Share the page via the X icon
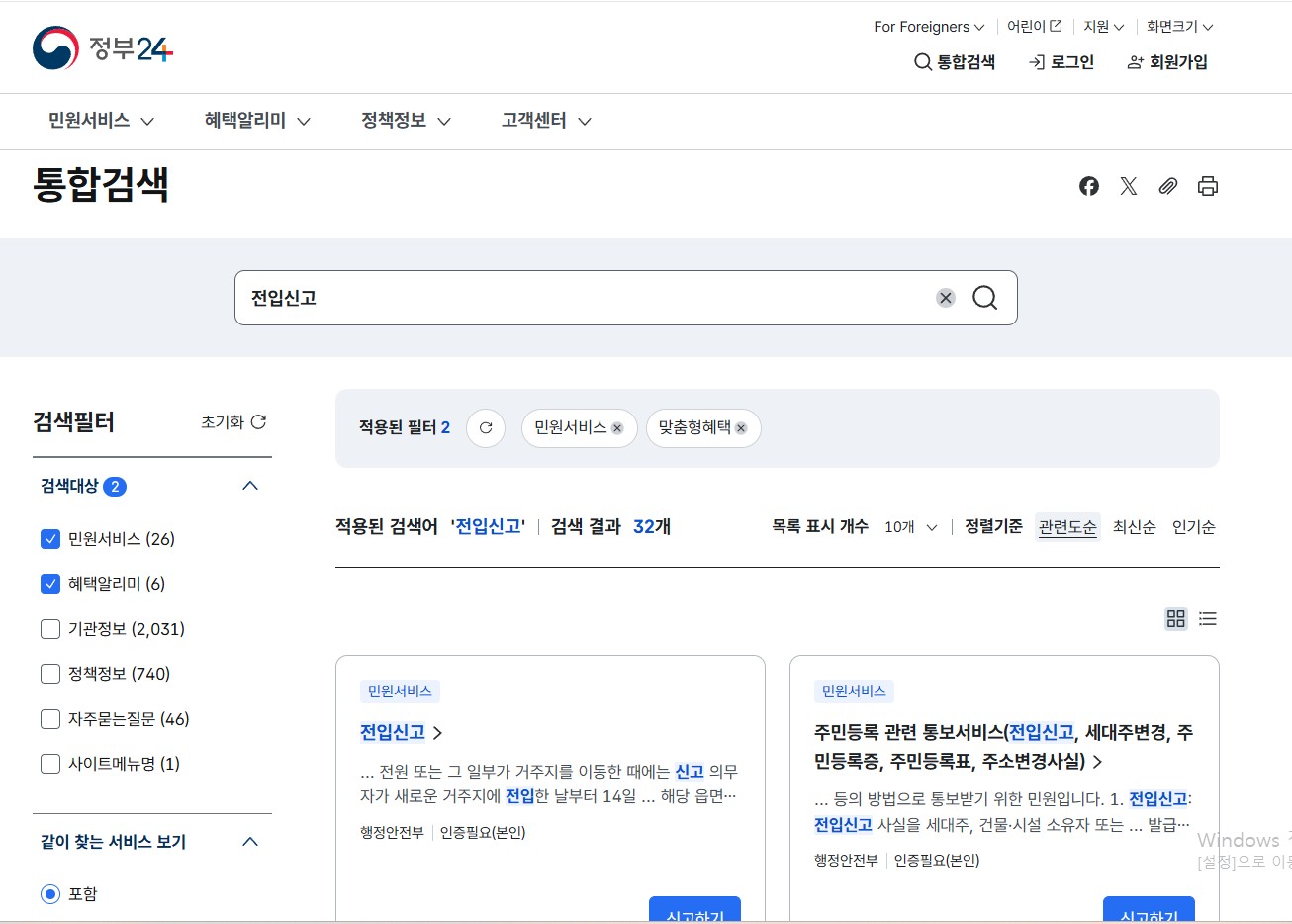This screenshot has width=1292, height=924. click(1129, 186)
